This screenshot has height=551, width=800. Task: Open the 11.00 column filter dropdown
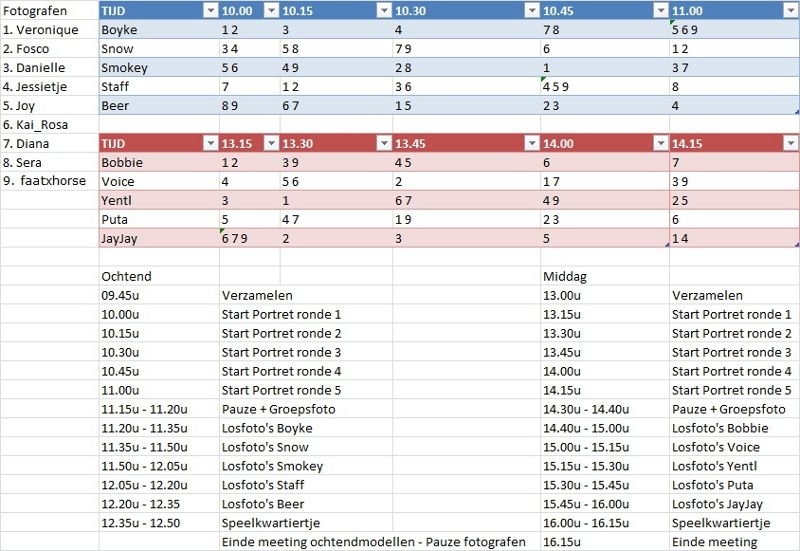[x=791, y=11]
